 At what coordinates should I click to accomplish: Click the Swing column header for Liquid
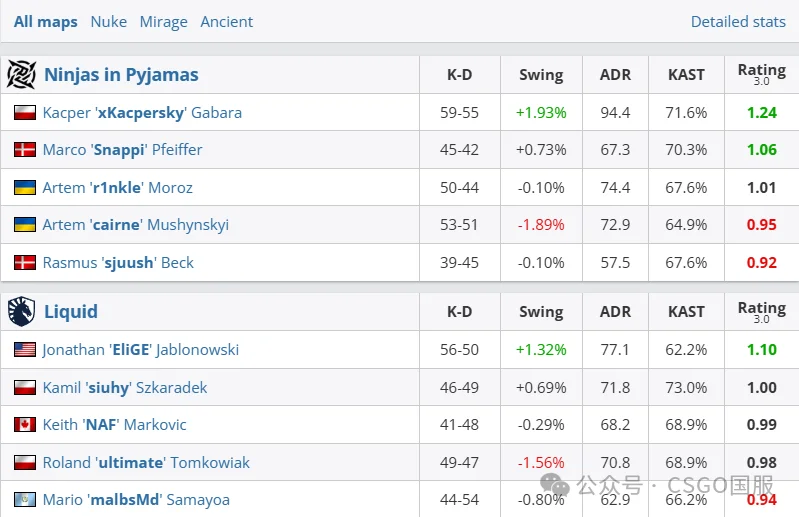click(541, 311)
